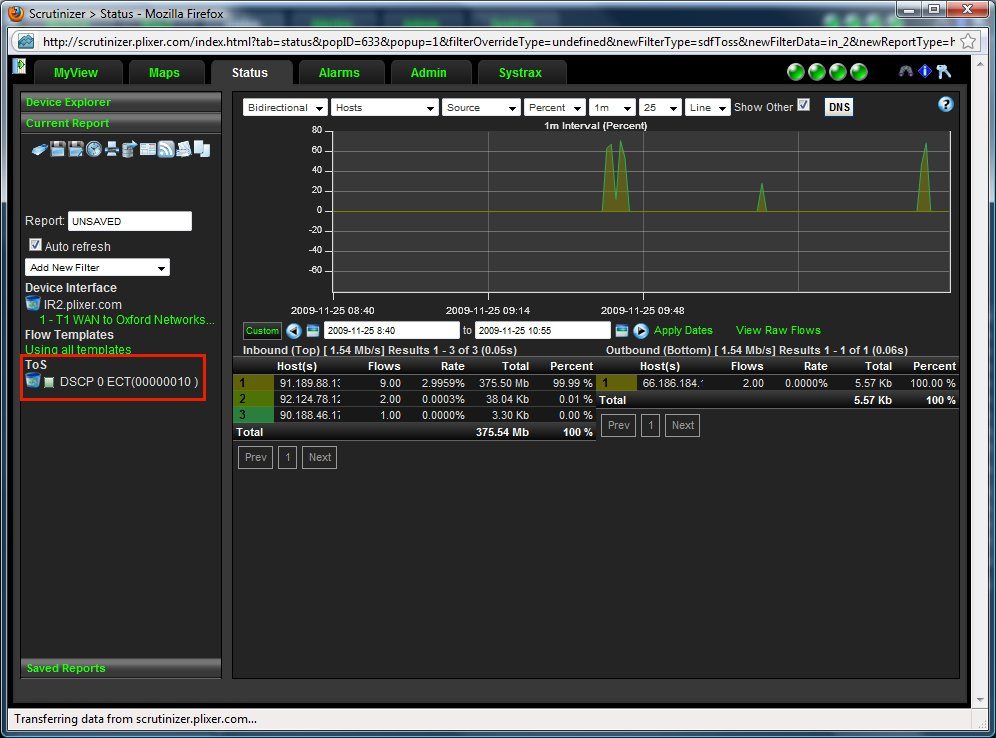Open the calendar icon for the end date
This screenshot has height=738, width=996.
(622, 330)
